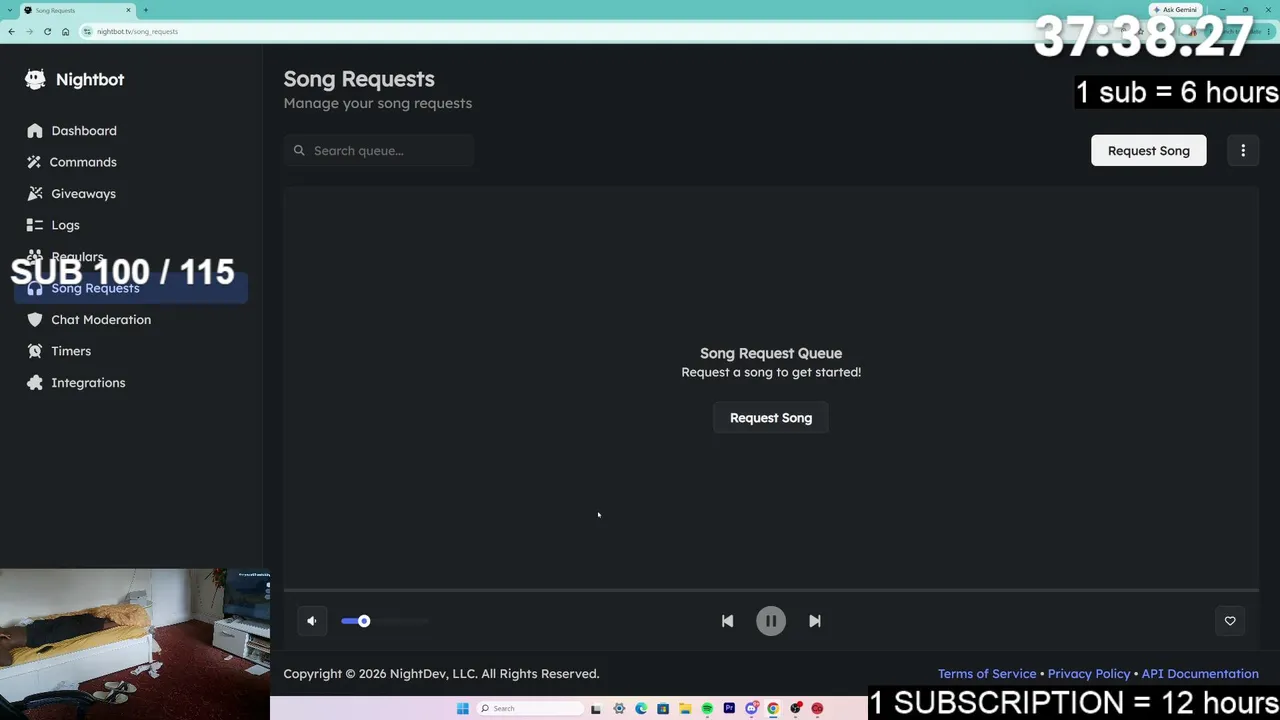Image resolution: width=1280 pixels, height=720 pixels.
Task: Open the Windows Start menu
Action: (x=463, y=709)
